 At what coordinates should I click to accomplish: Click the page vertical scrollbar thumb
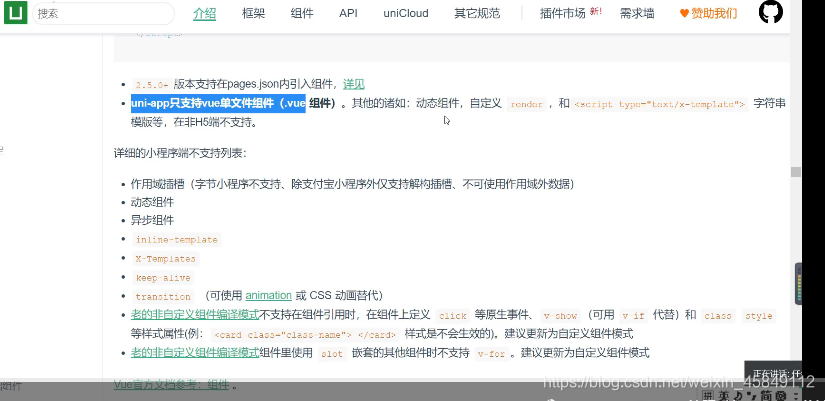(x=796, y=172)
